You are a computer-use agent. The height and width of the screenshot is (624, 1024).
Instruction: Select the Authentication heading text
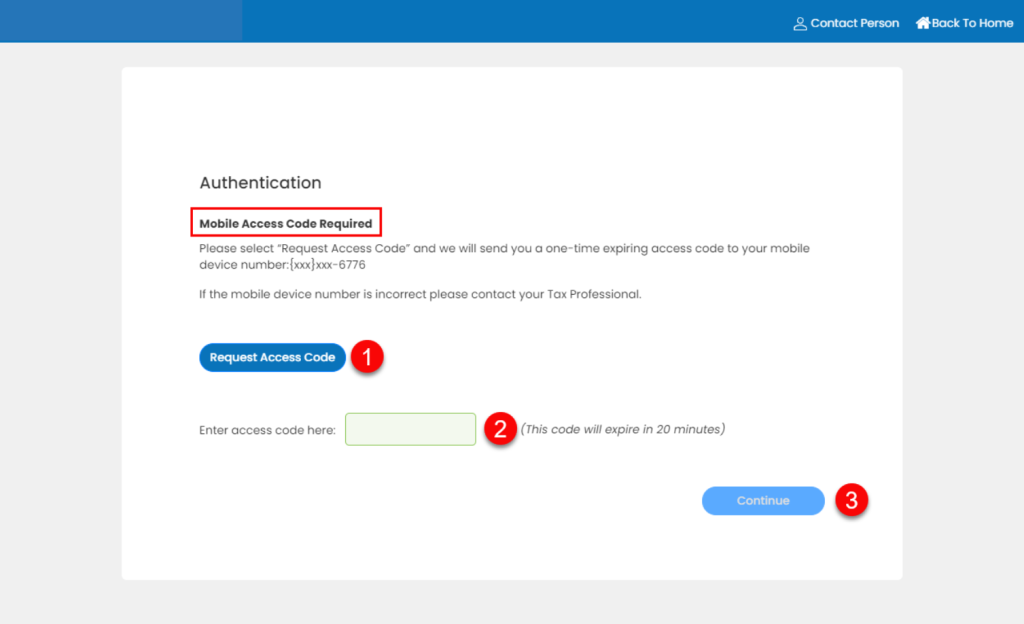click(x=260, y=183)
